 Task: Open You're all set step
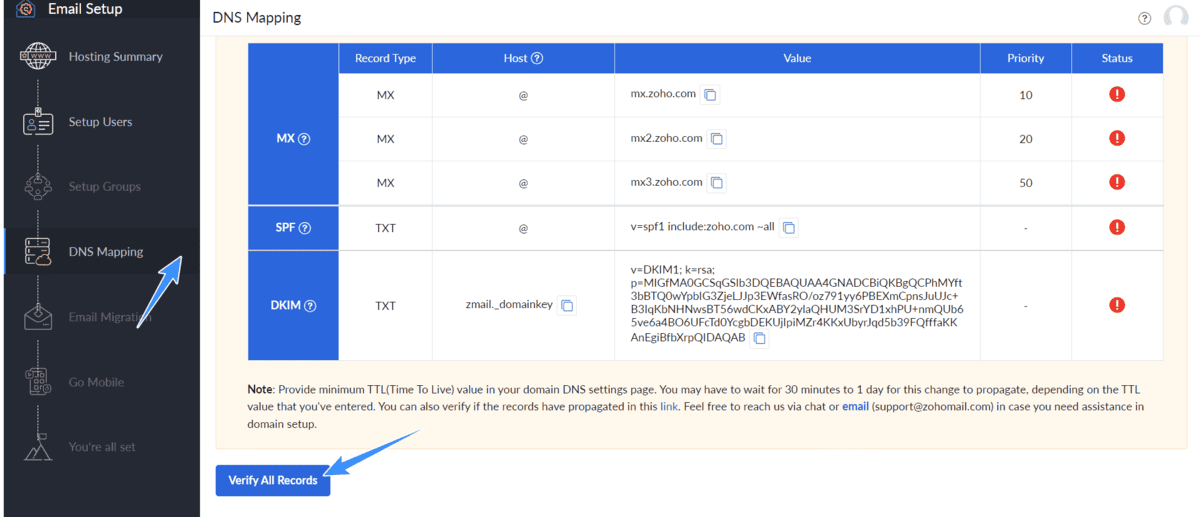click(101, 447)
